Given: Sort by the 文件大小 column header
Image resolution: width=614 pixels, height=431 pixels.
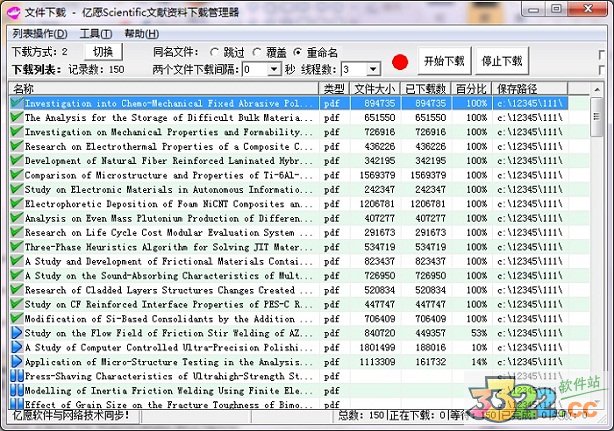Looking at the screenshot, I should 375,89.
